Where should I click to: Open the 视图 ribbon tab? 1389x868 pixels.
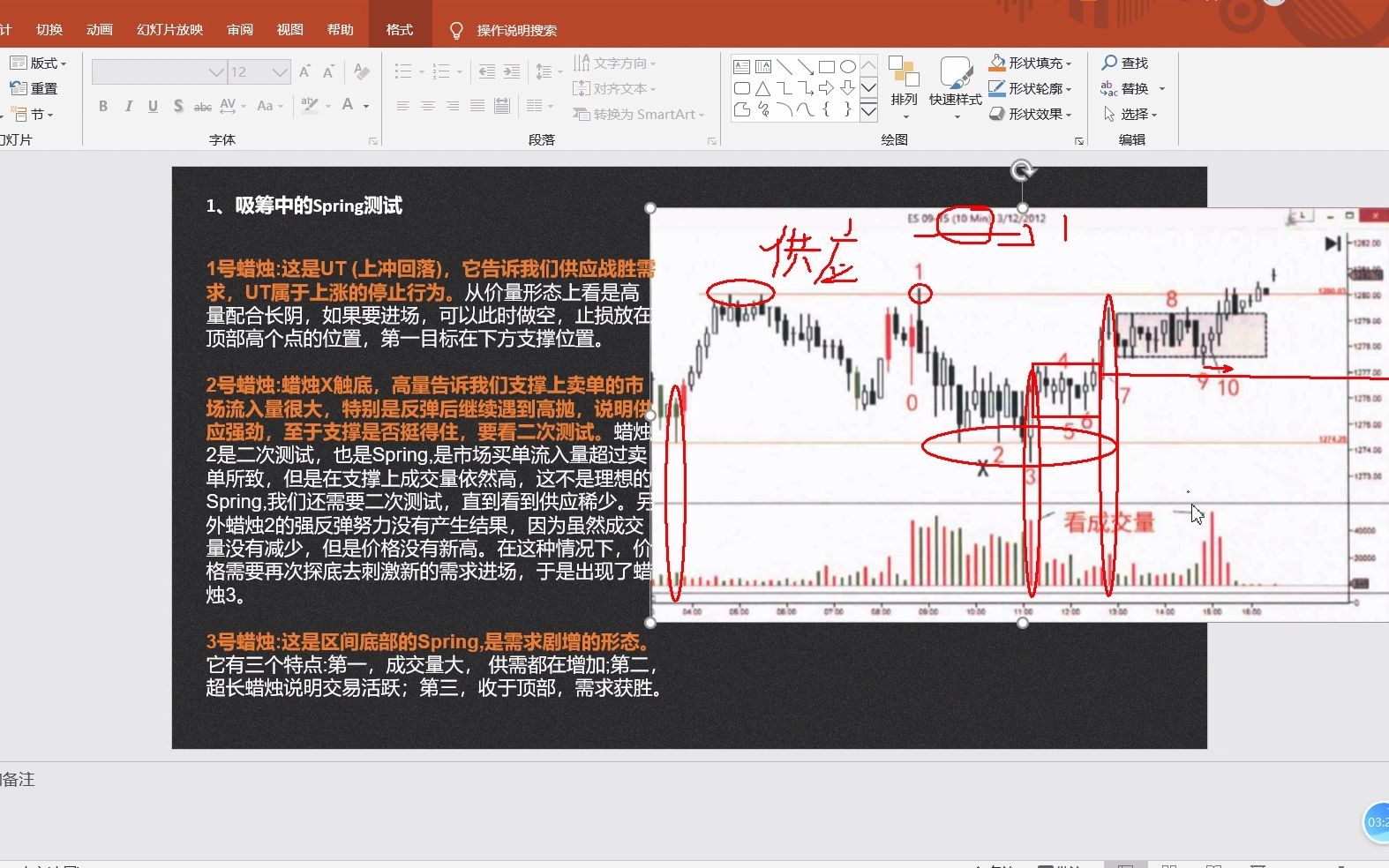pyautogui.click(x=290, y=30)
